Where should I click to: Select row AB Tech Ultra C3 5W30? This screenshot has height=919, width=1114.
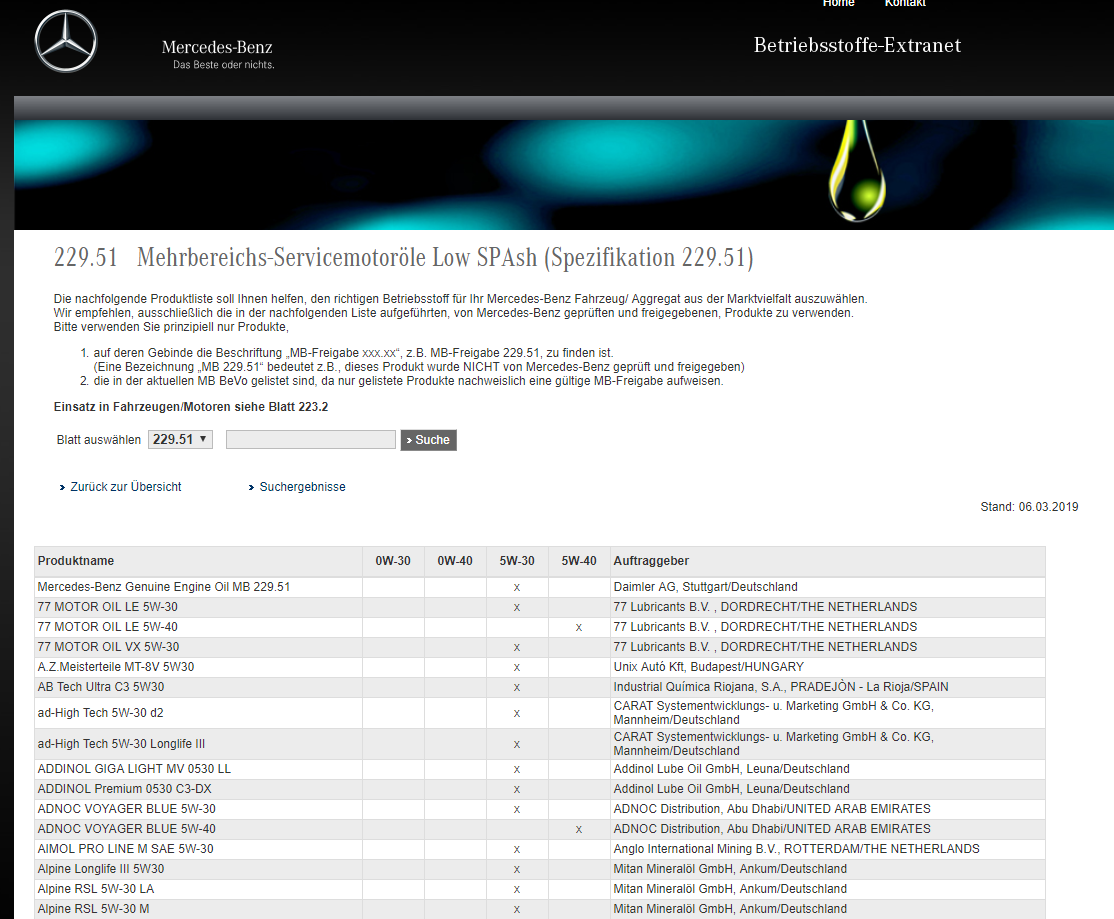tap(540, 687)
